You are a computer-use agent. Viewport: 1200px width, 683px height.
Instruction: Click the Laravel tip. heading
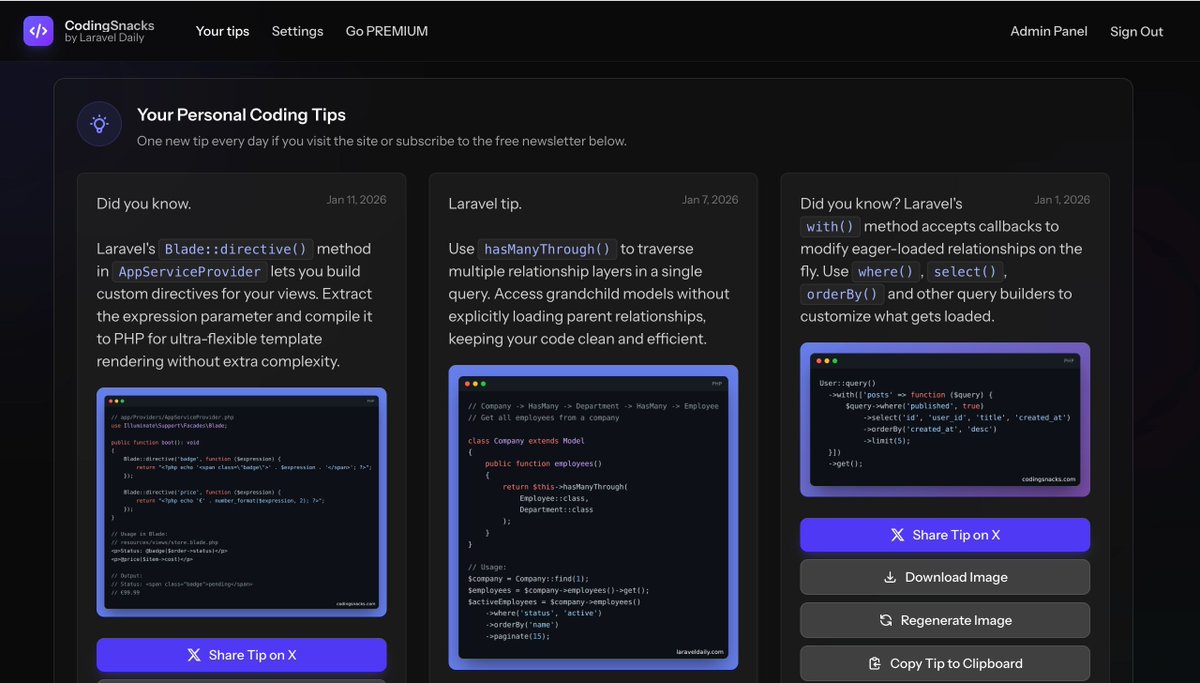tap(485, 204)
